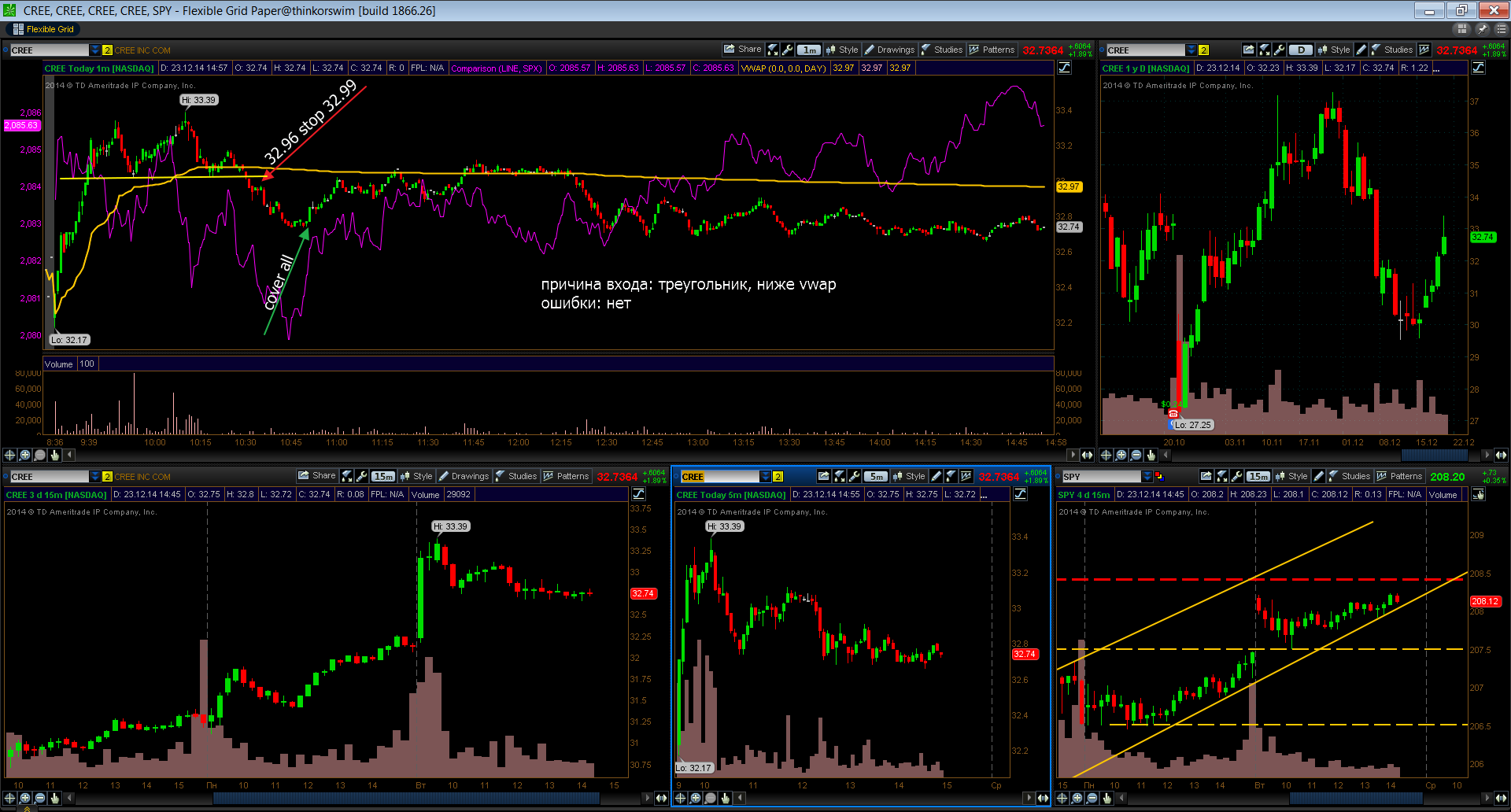Open the Studies menu on the 1m chart
The height and width of the screenshot is (812, 1511).
942,50
